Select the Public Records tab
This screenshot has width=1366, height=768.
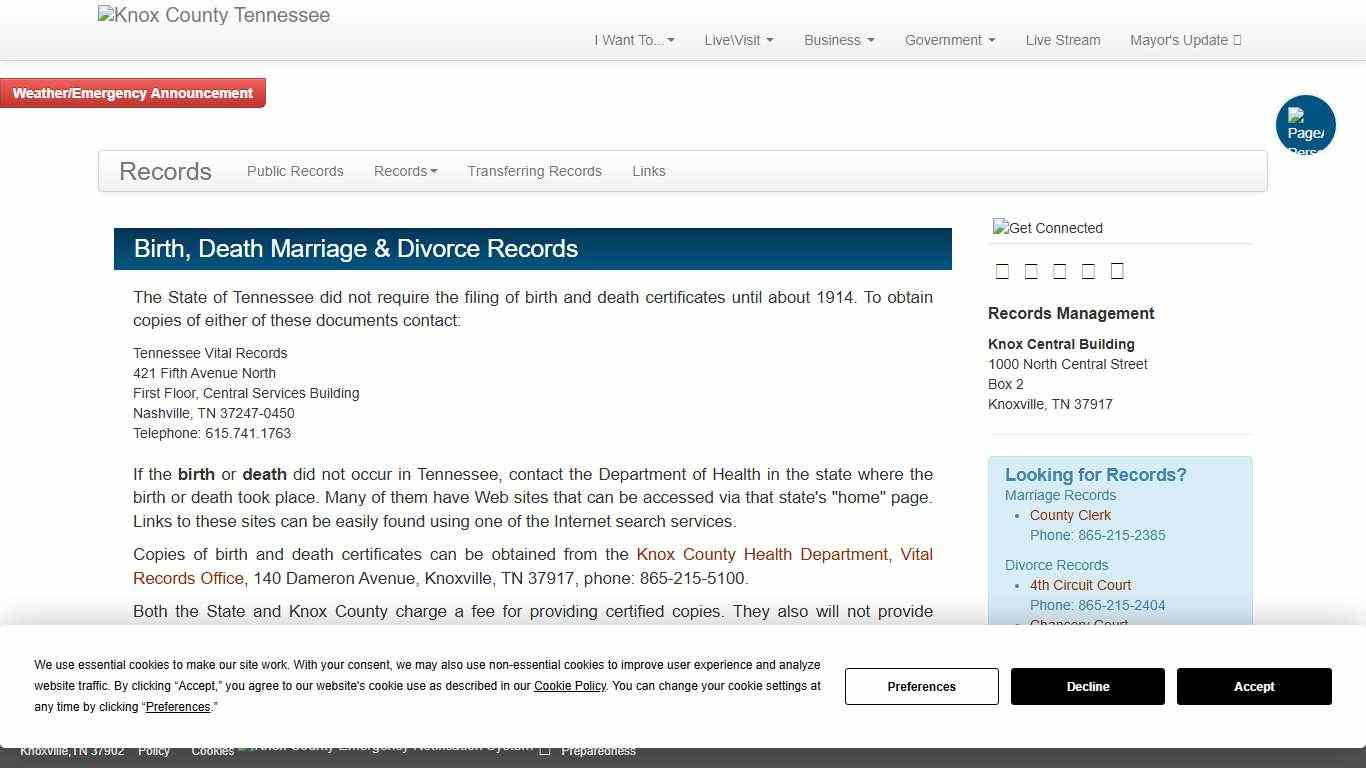click(x=295, y=171)
